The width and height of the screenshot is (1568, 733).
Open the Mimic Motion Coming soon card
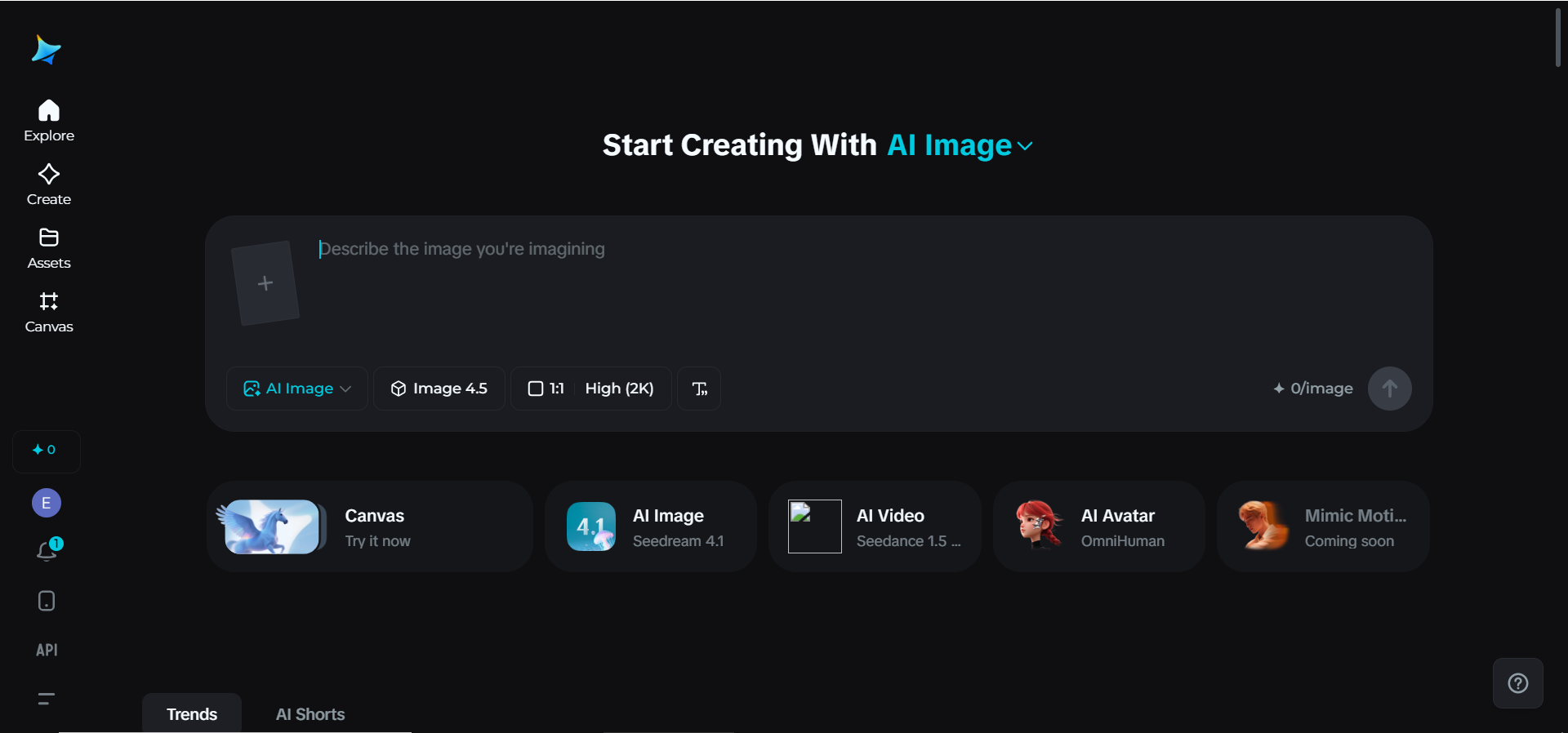pyautogui.click(x=1323, y=526)
